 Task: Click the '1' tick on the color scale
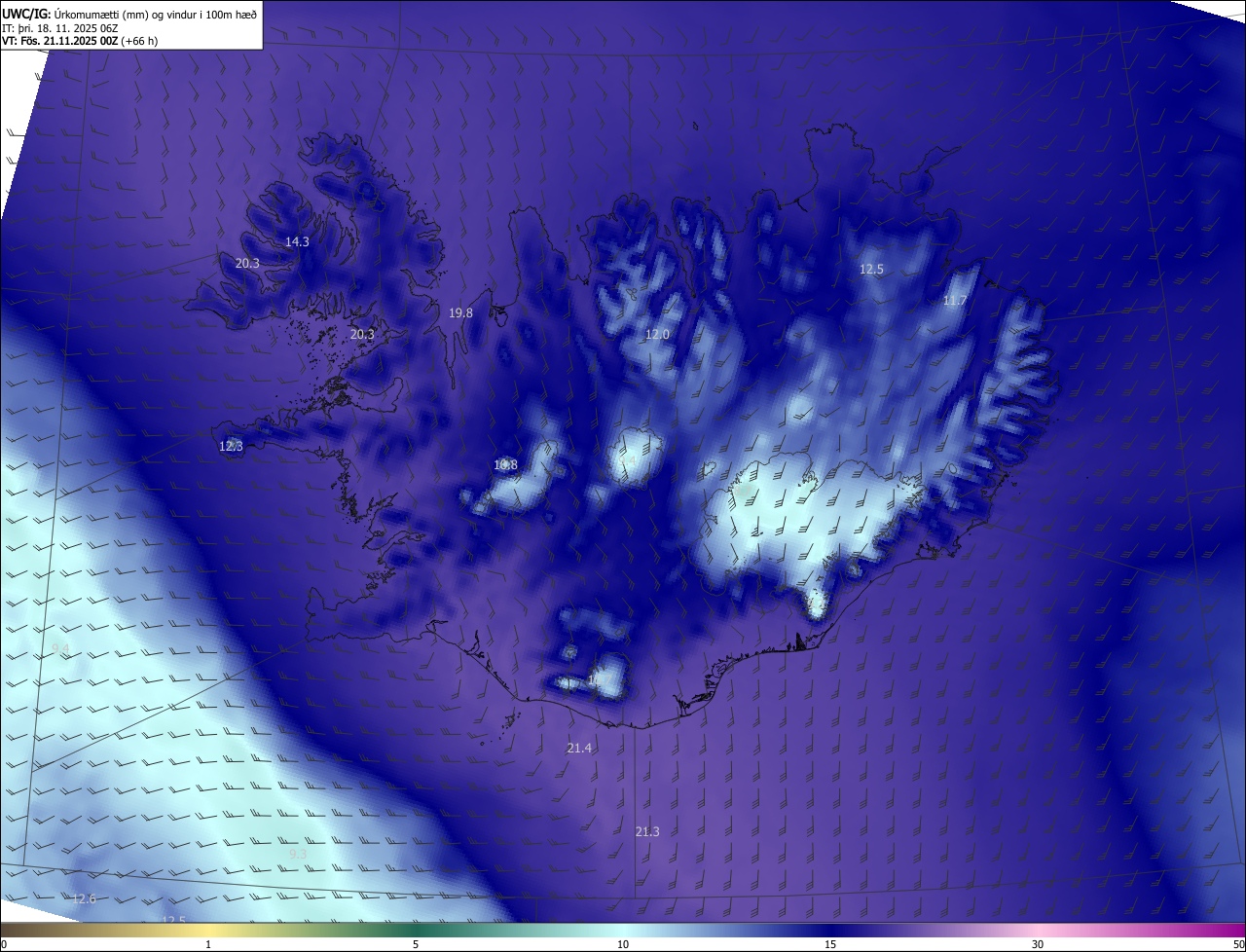pyautogui.click(x=208, y=944)
